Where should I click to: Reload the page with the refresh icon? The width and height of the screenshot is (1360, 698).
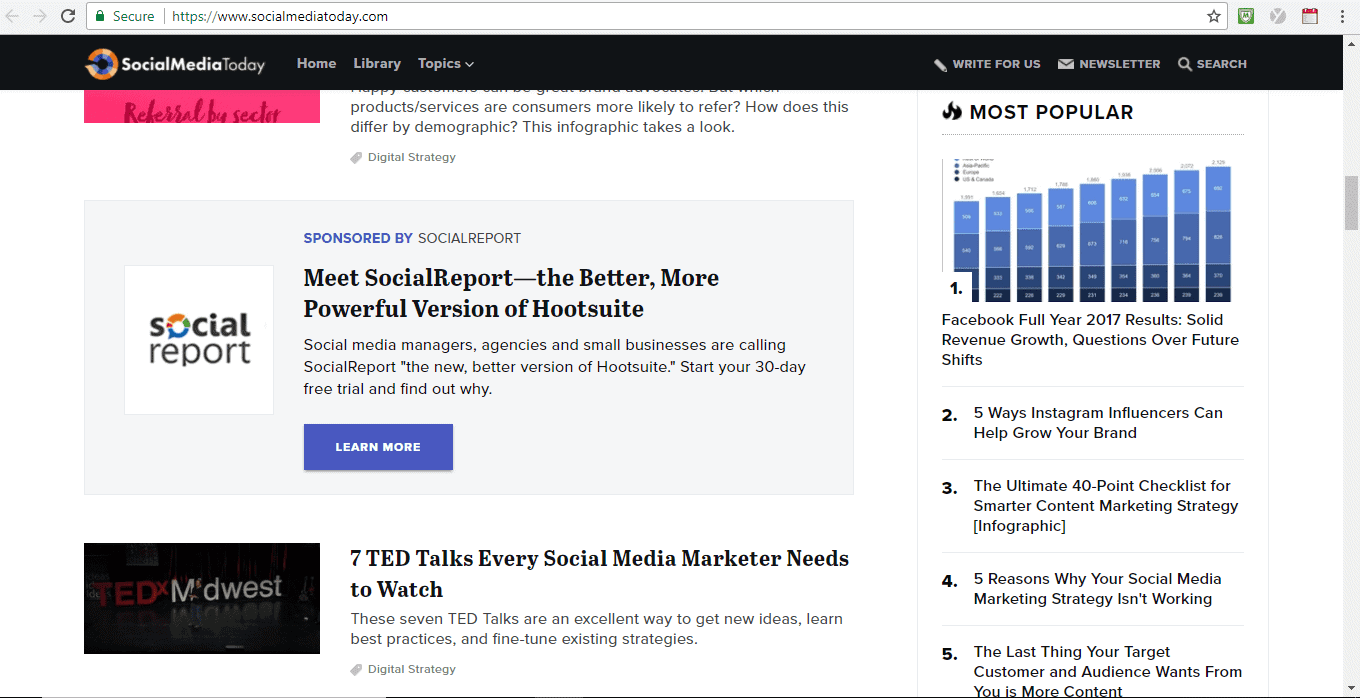coord(68,16)
